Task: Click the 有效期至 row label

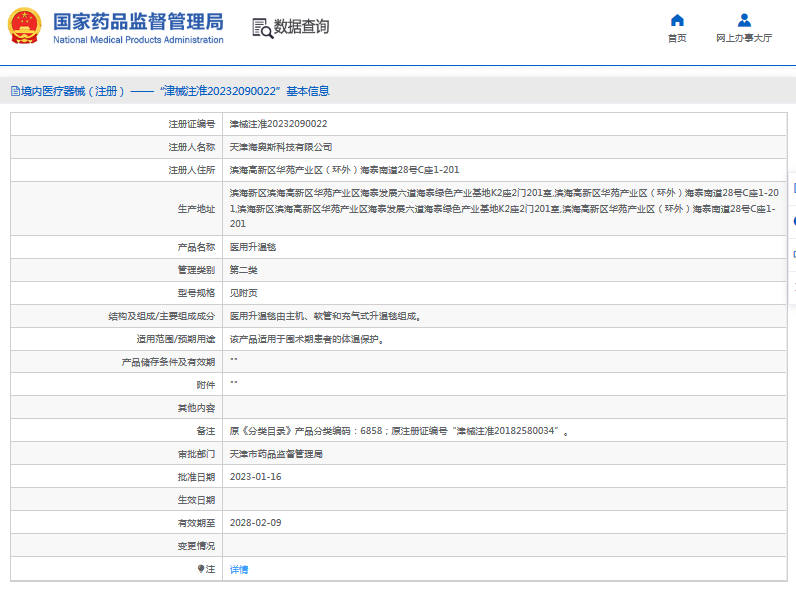Action: [x=196, y=522]
